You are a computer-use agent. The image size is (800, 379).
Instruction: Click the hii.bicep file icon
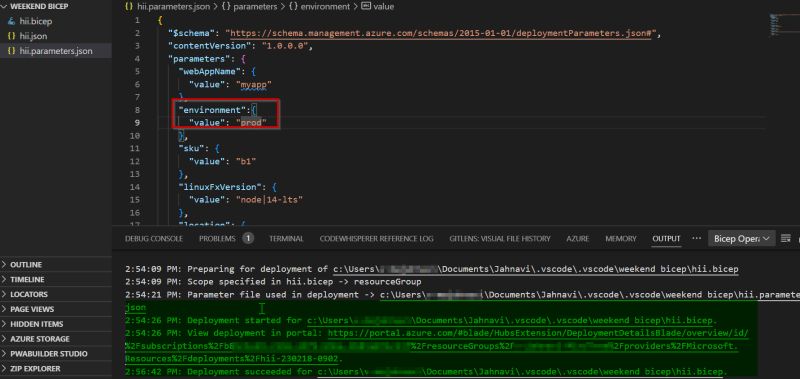point(11,21)
